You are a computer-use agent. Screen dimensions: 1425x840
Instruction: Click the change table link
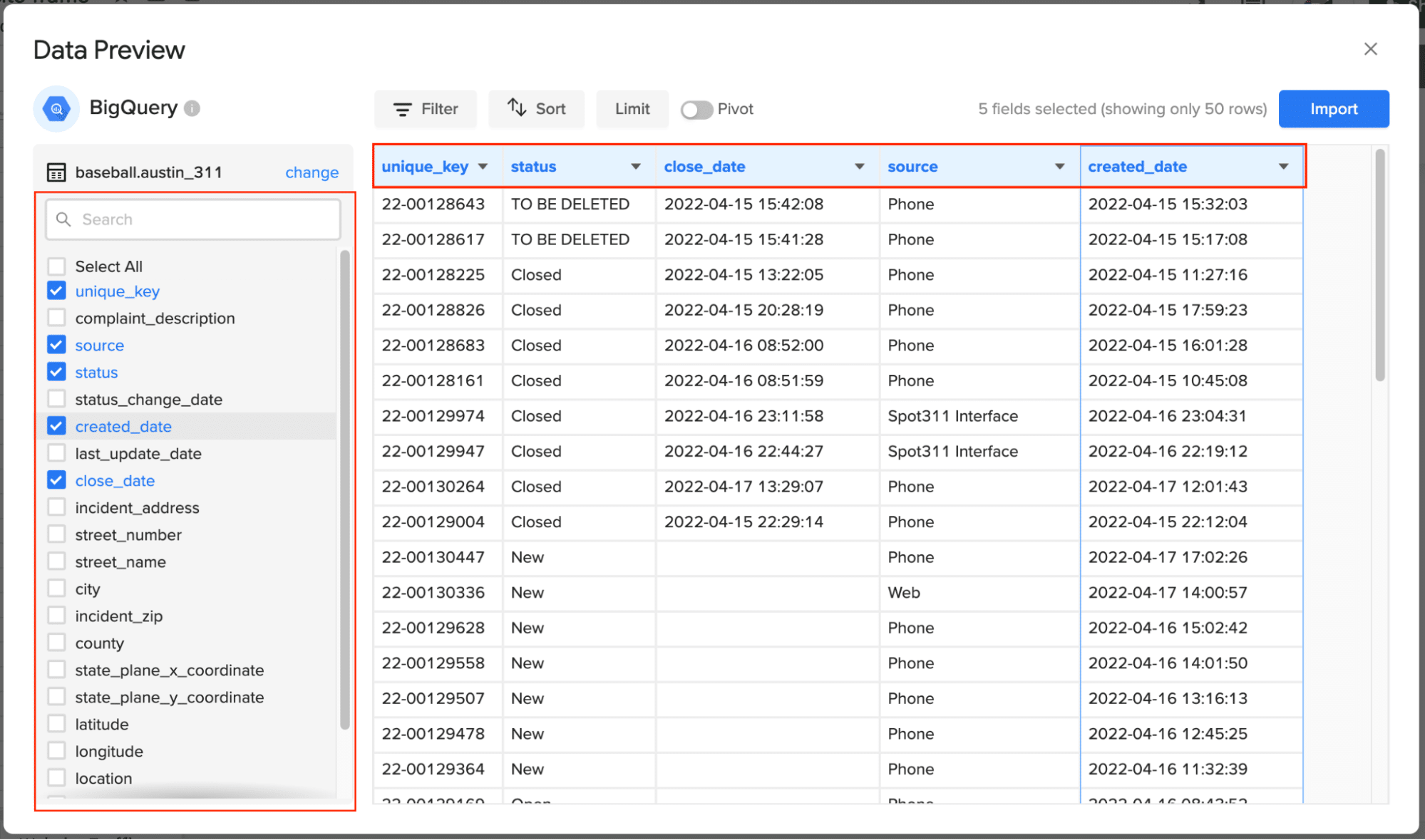pyautogui.click(x=312, y=172)
